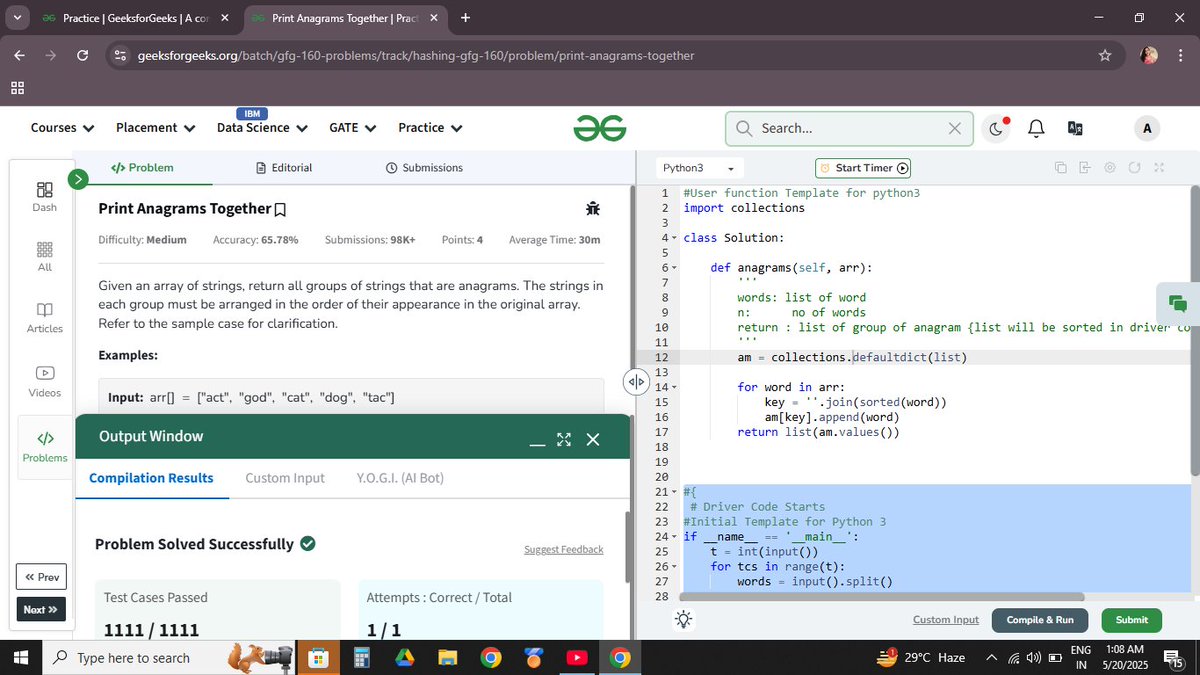1200x675 pixels.
Task: Select Custom Input tab in Output Window
Action: 285,478
